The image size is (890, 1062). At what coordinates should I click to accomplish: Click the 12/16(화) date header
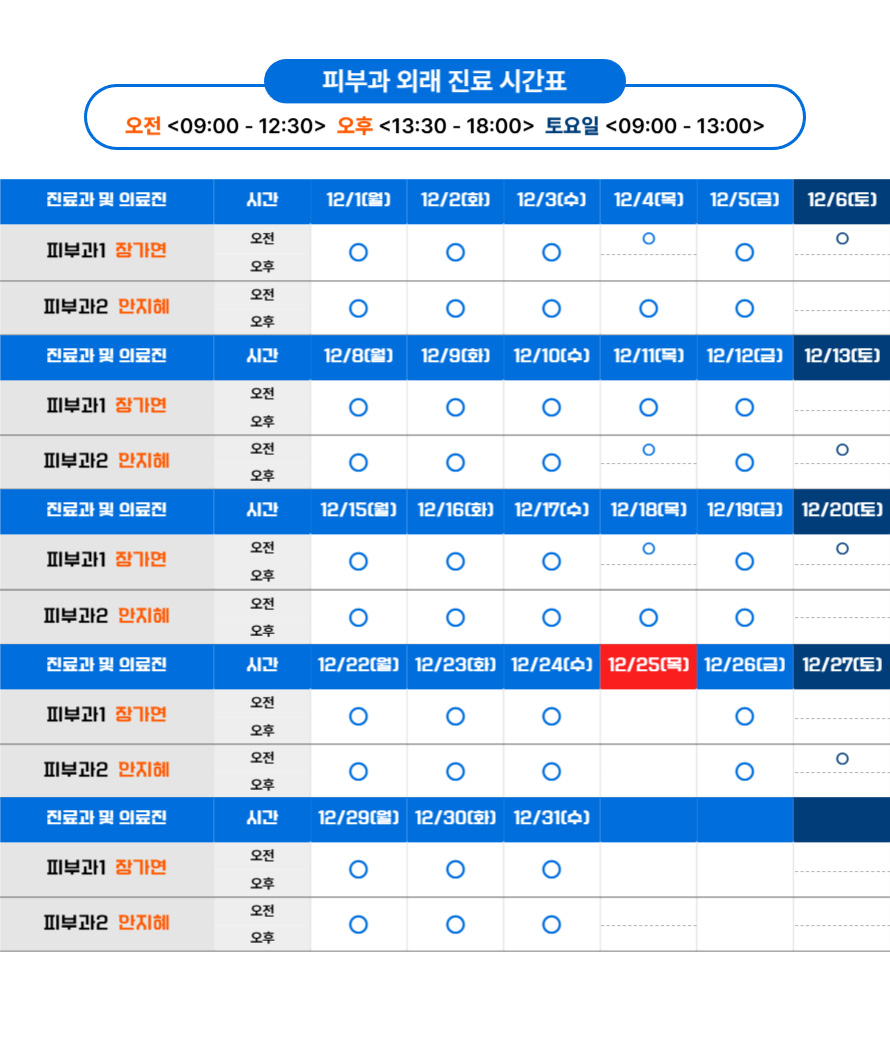(455, 510)
